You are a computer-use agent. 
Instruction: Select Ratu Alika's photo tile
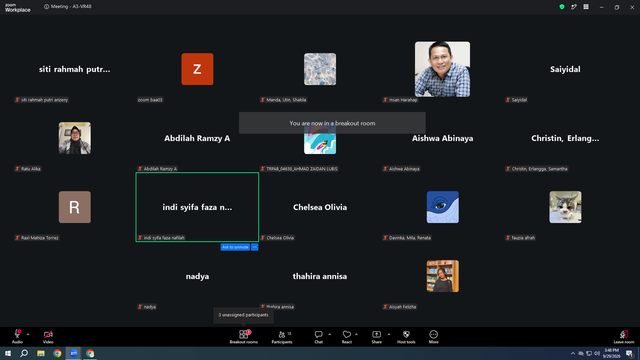pos(75,138)
